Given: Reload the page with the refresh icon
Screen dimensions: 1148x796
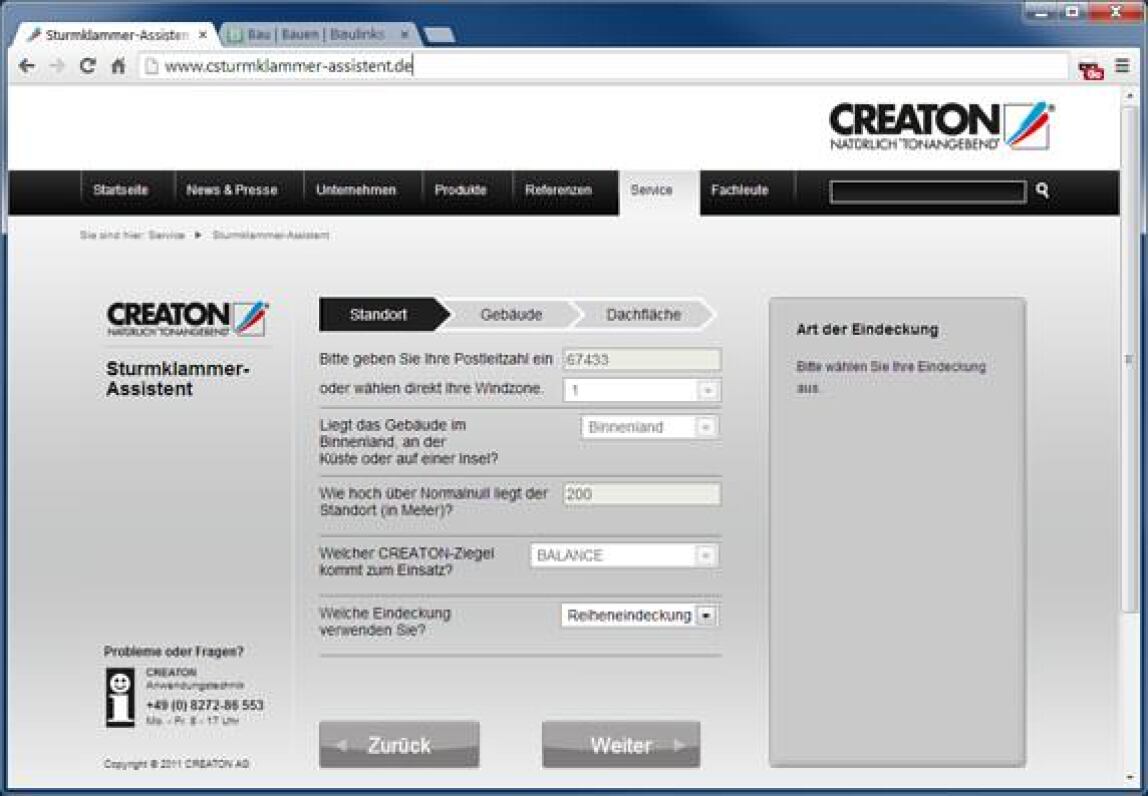Looking at the screenshot, I should tap(88, 66).
